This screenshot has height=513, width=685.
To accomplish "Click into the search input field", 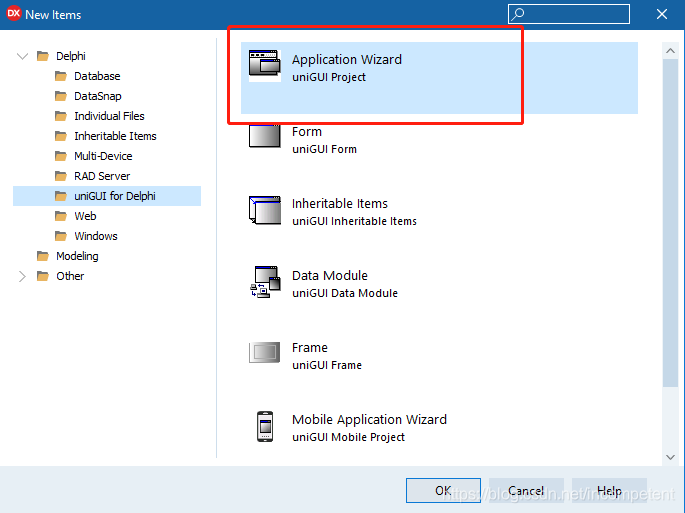I will point(569,14).
